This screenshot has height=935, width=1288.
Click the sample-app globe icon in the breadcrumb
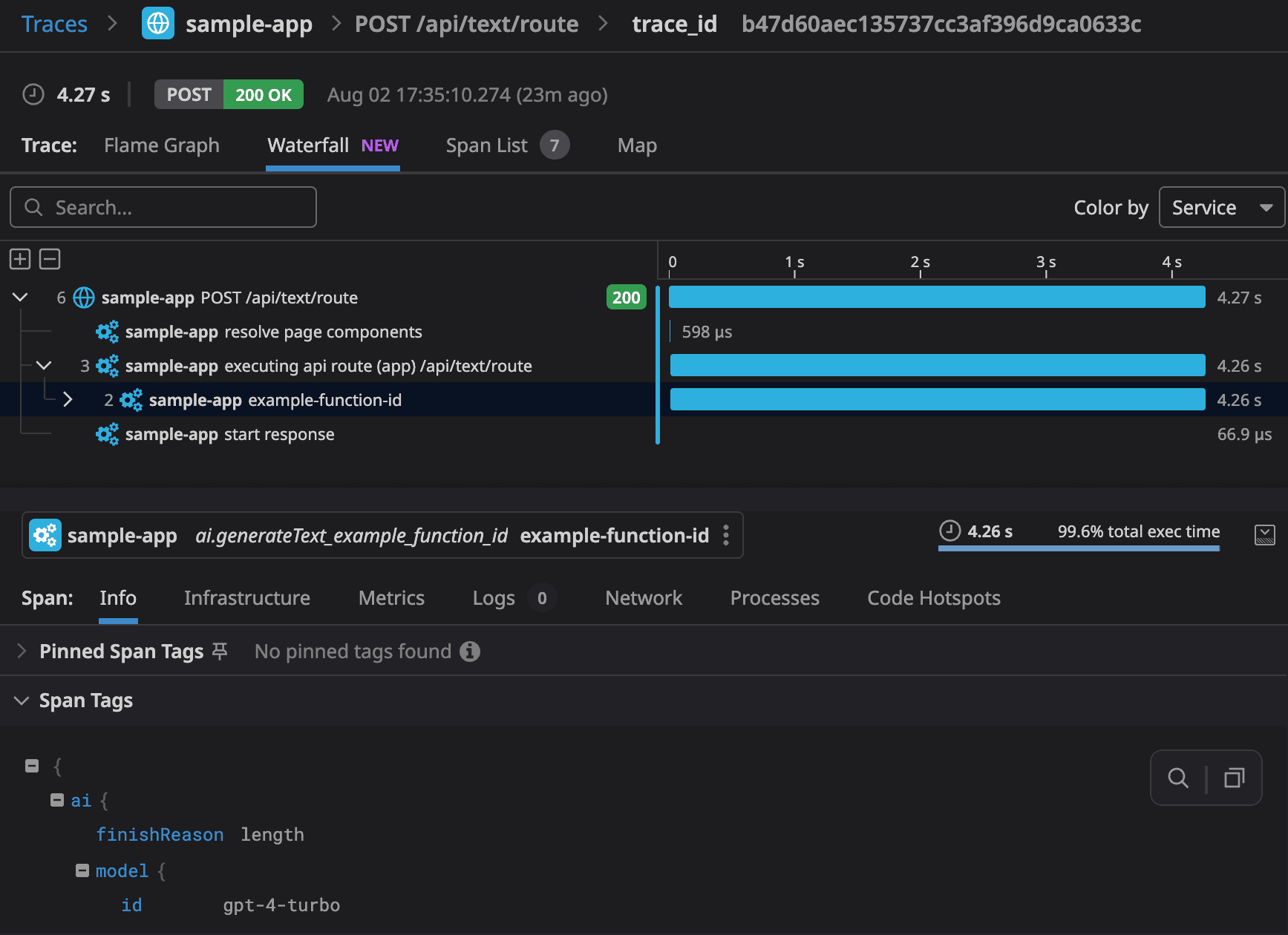click(x=157, y=23)
